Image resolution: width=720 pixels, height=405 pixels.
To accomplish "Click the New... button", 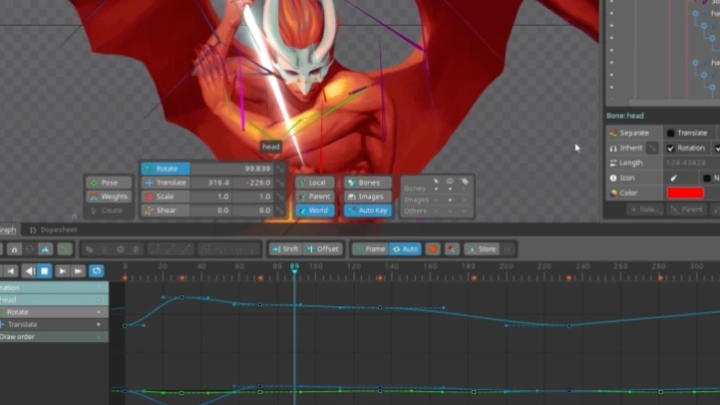I will (645, 209).
